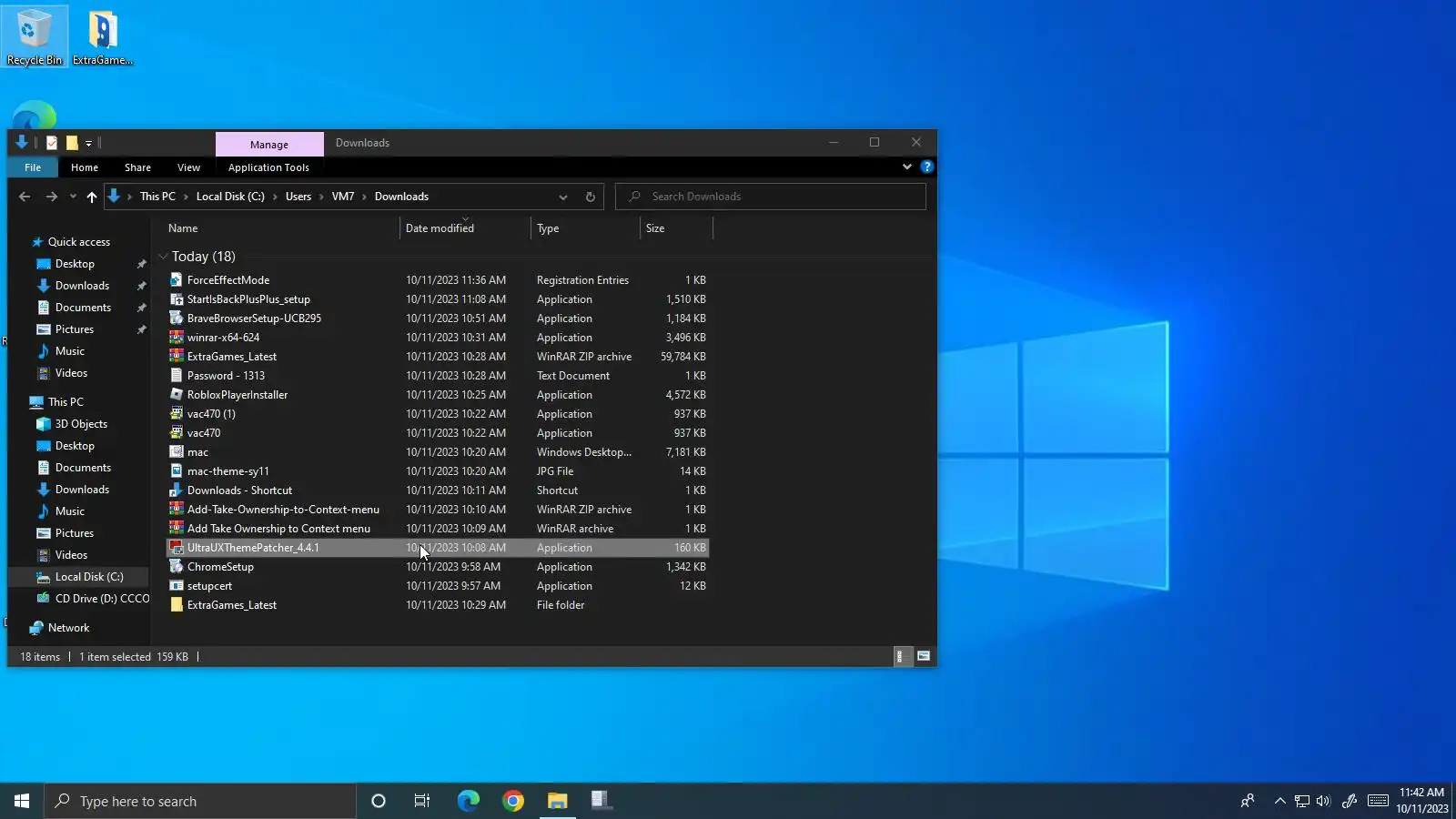Open recent locations dropdown arrow
1456x819 pixels.
(x=73, y=197)
